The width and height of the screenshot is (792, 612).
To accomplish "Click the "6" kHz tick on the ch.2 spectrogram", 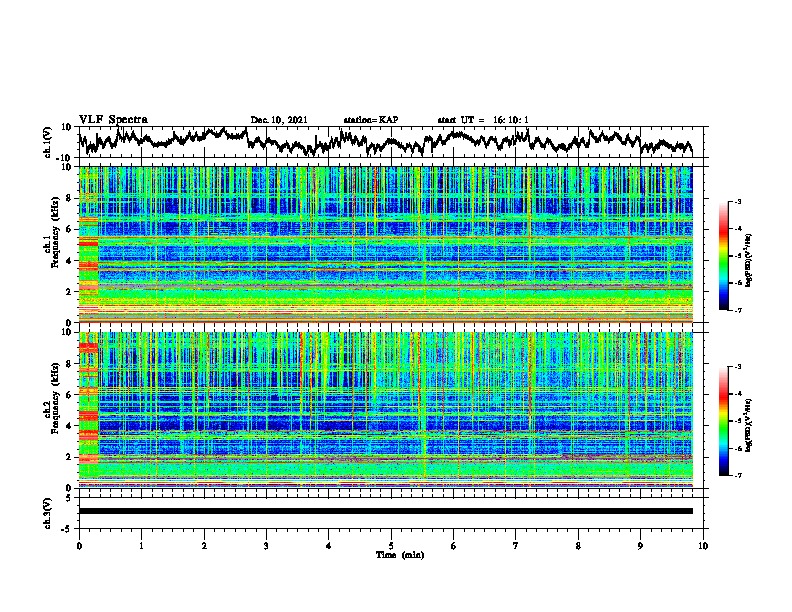I will 70,395.
